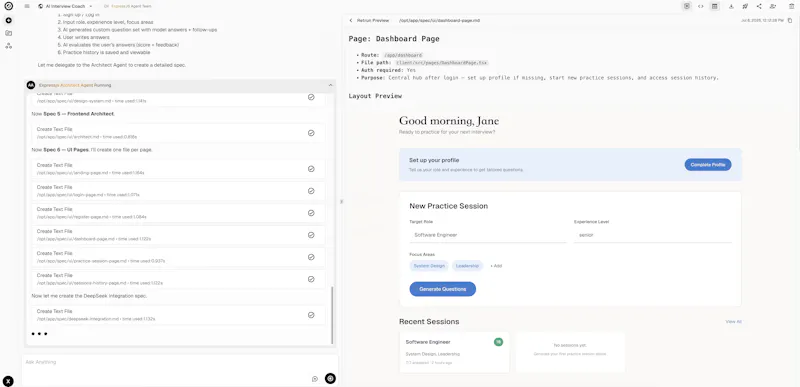Image resolution: width=800 pixels, height=387 pixels.
Task: Click the round black send button
Action: 330,378
